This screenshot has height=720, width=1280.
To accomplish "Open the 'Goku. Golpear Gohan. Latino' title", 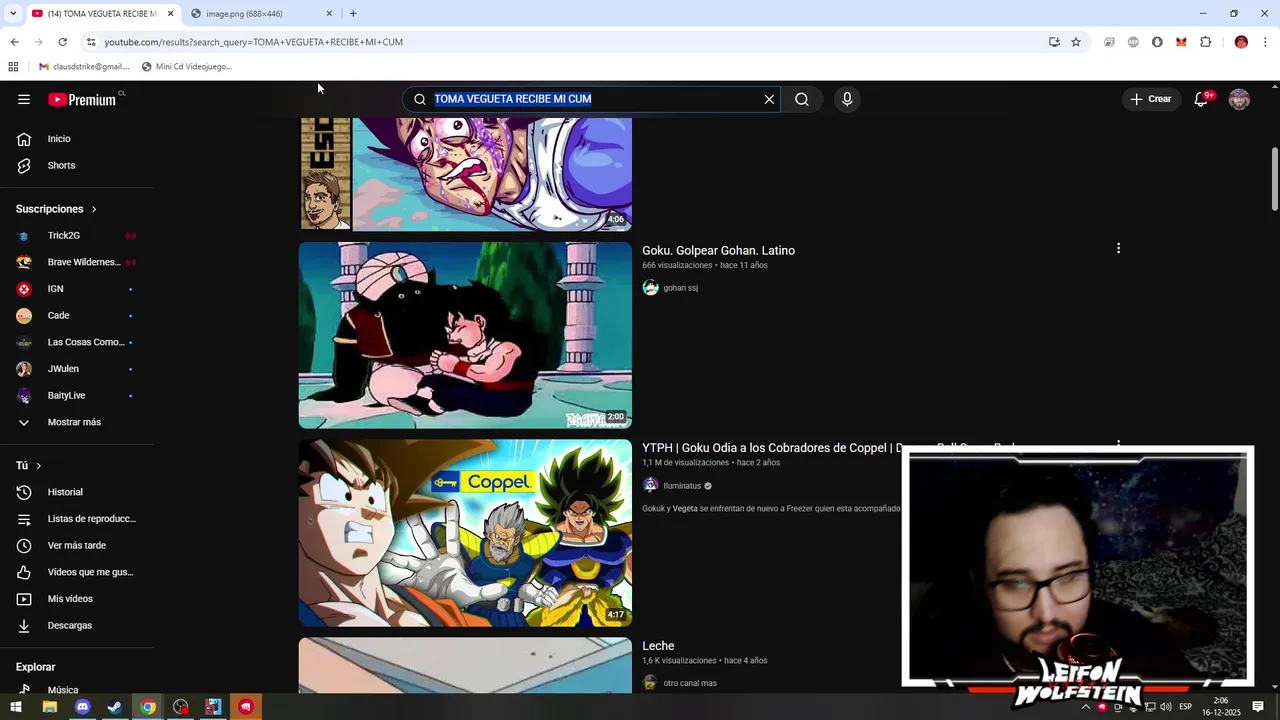I will (718, 251).
